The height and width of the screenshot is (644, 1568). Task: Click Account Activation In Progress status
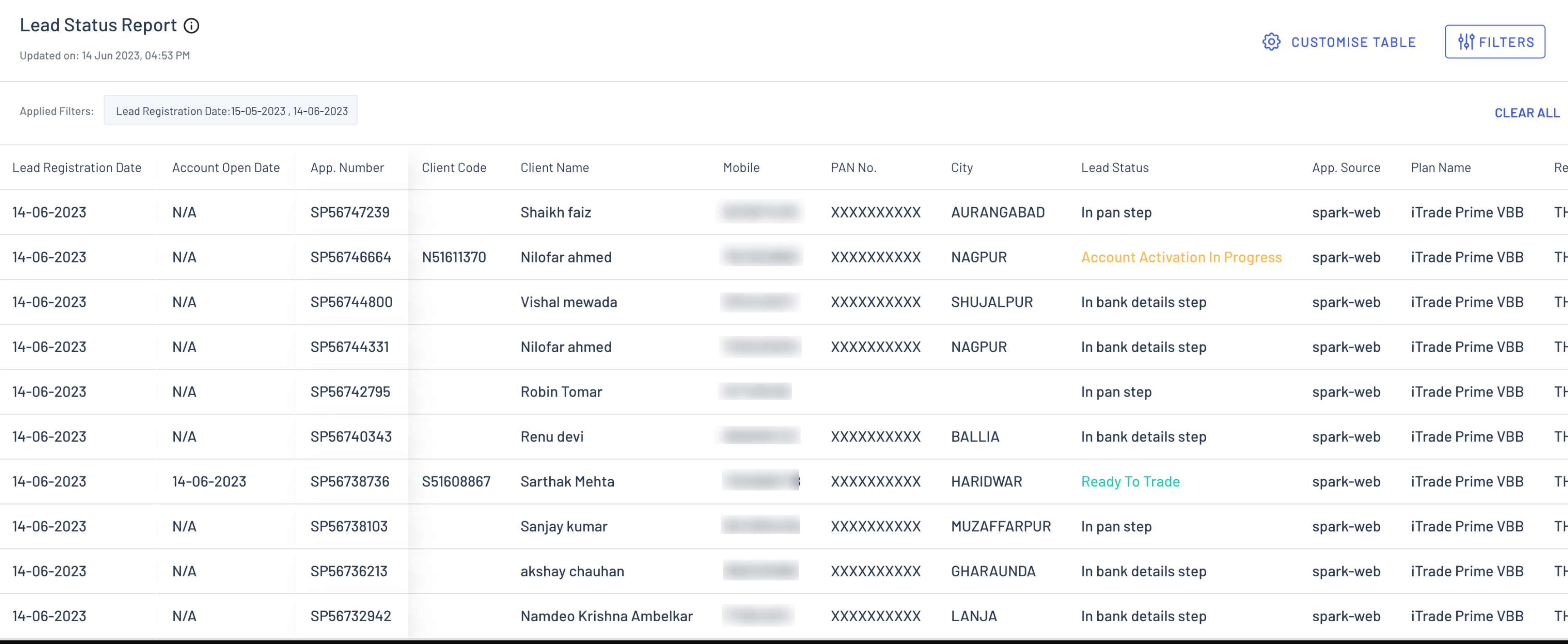1181,257
